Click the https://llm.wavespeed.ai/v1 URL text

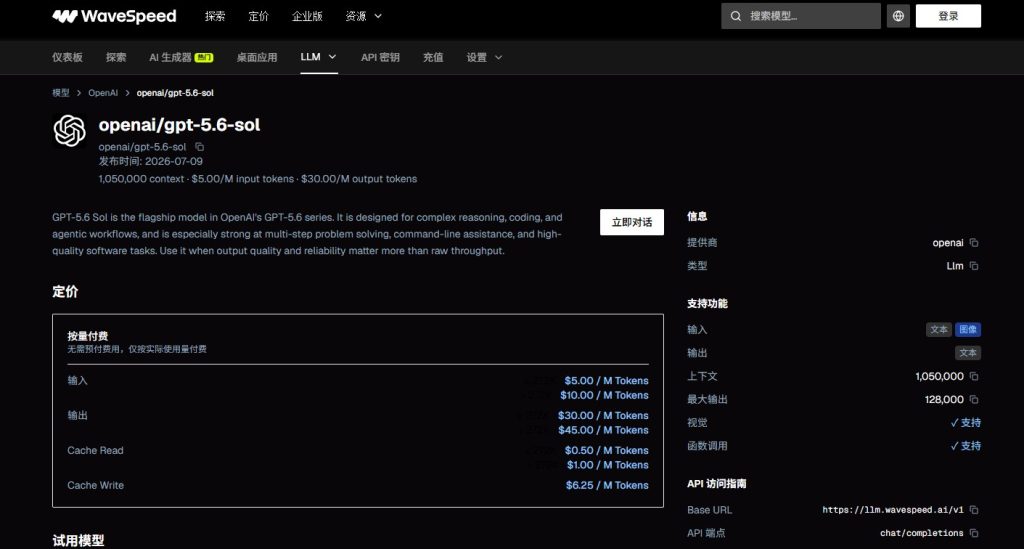[x=893, y=510]
